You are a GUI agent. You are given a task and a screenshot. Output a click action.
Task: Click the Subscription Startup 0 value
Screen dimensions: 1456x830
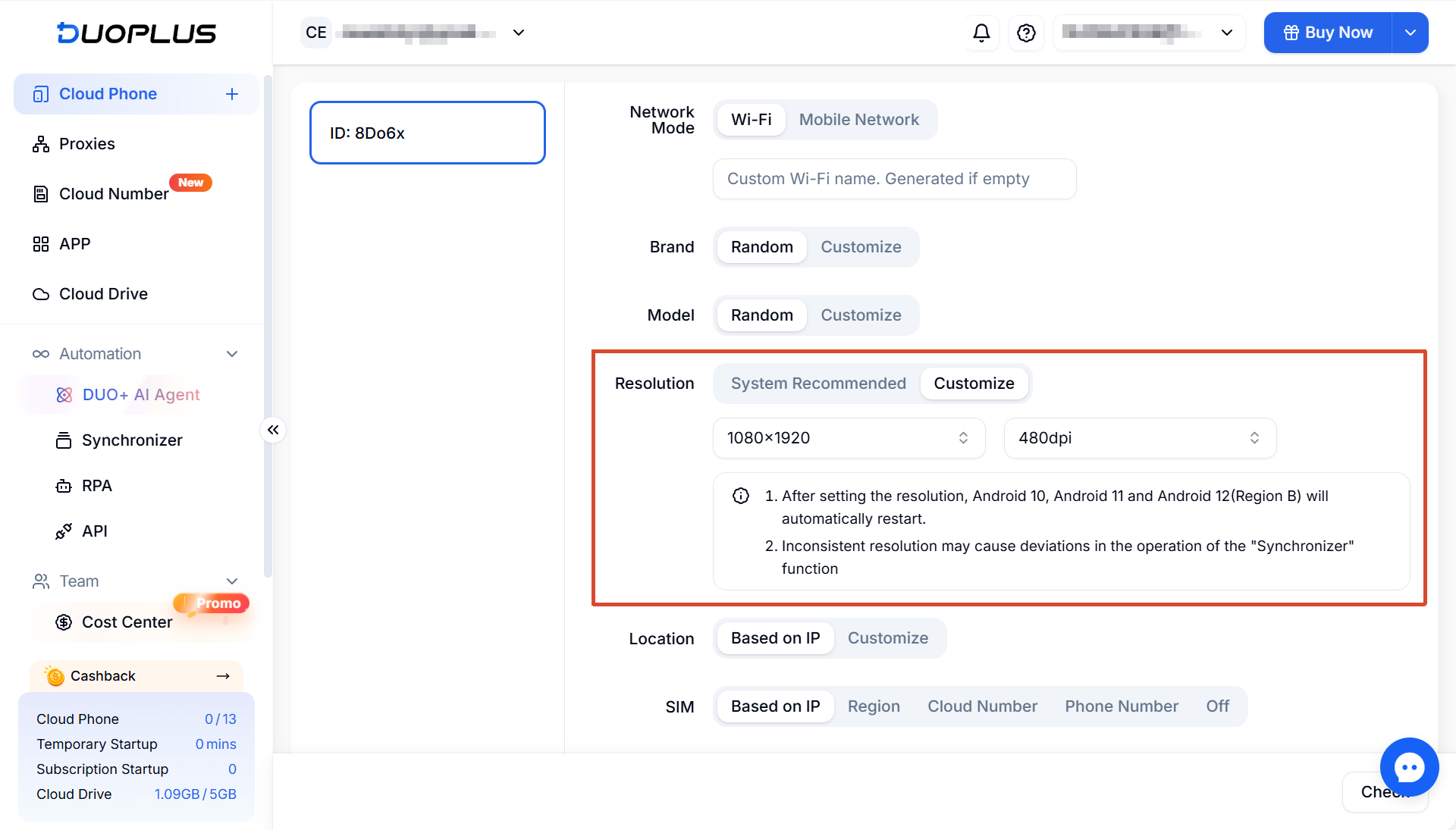(232, 769)
